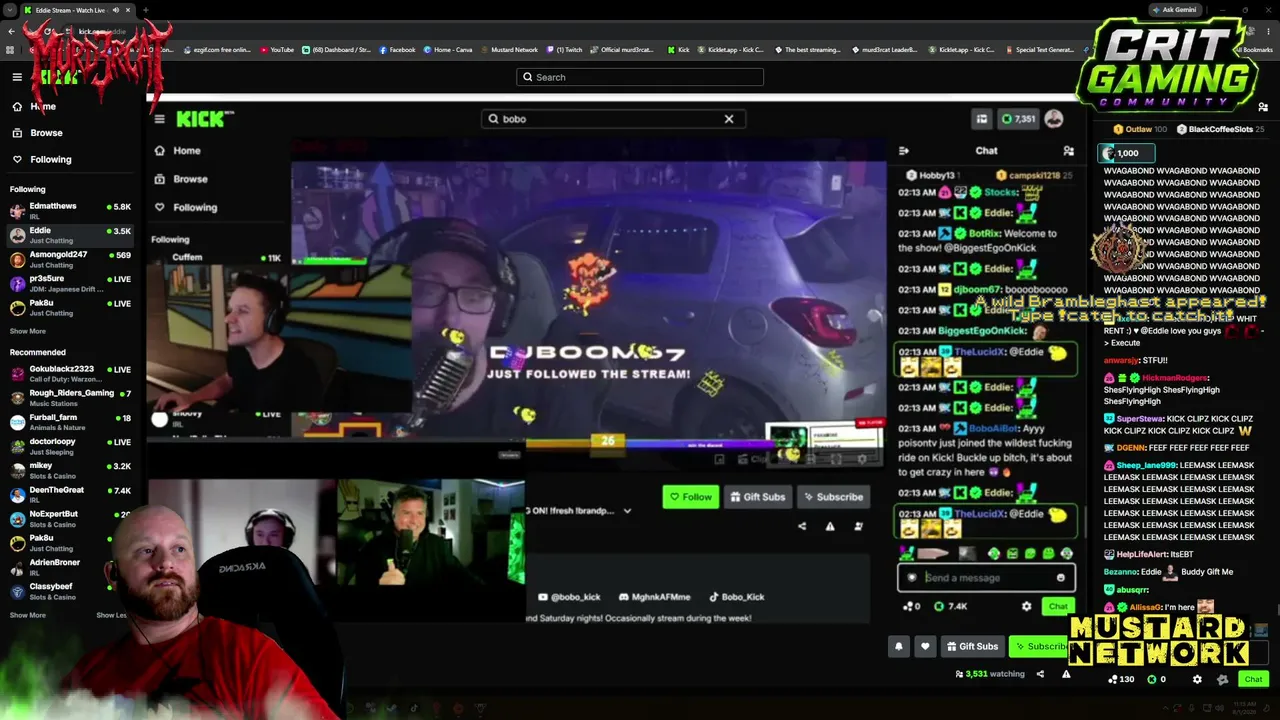Open the 7,351 points balance in the inner window
1280x720 pixels.
[1019, 119]
